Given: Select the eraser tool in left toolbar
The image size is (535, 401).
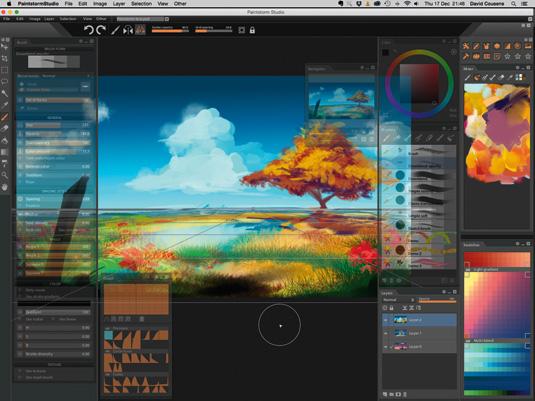Looking at the screenshot, I should (4, 128).
